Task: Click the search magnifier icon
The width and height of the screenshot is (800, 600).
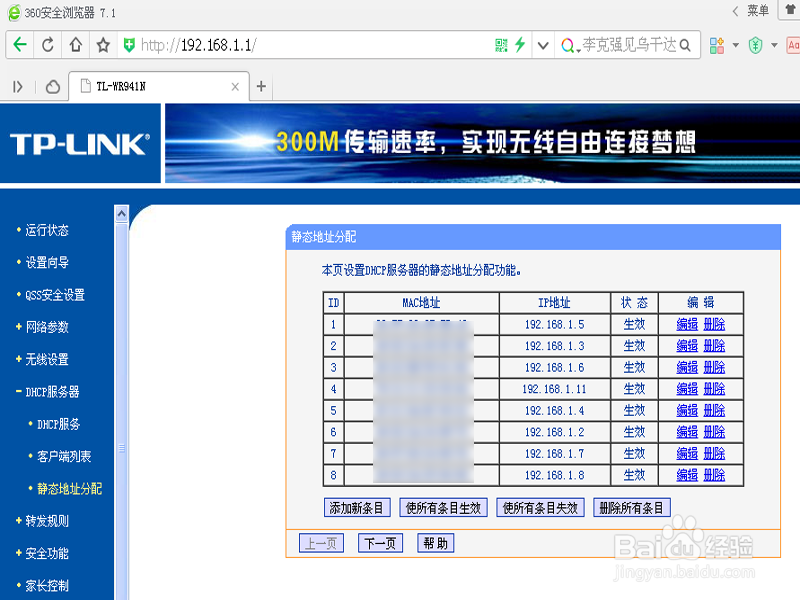Action: (x=685, y=45)
